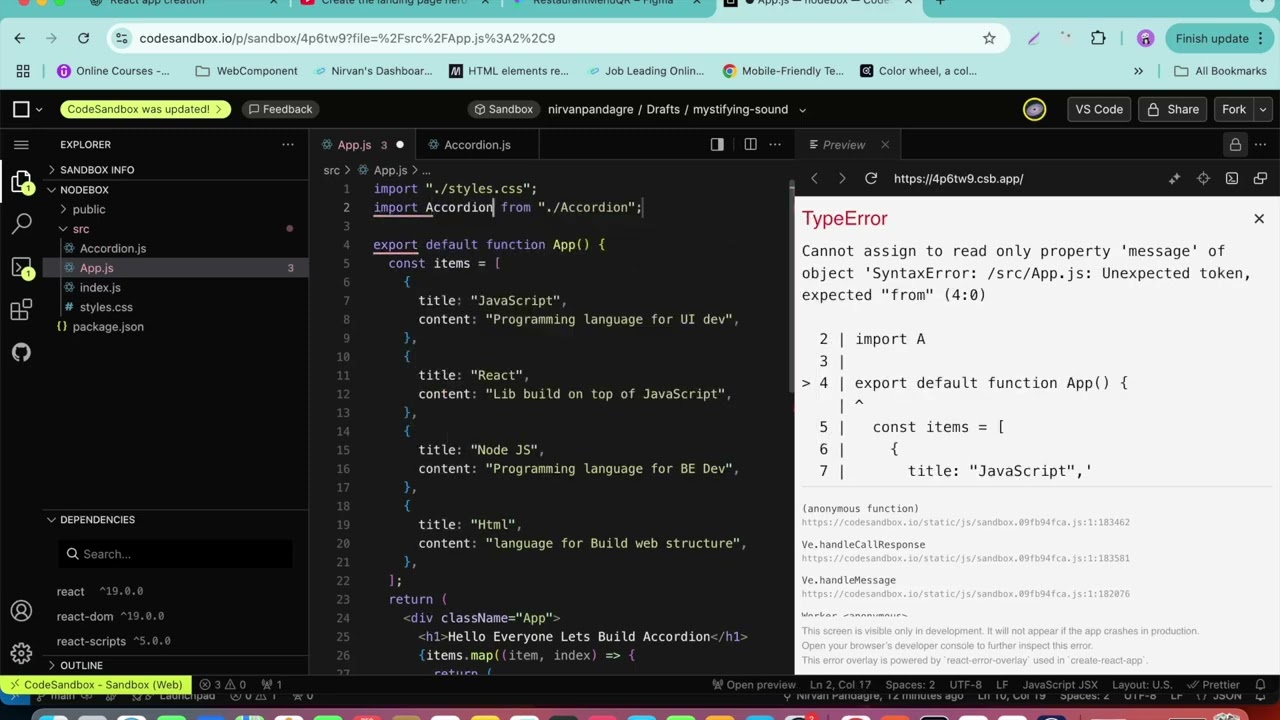Reload the browser page

(x=83, y=38)
